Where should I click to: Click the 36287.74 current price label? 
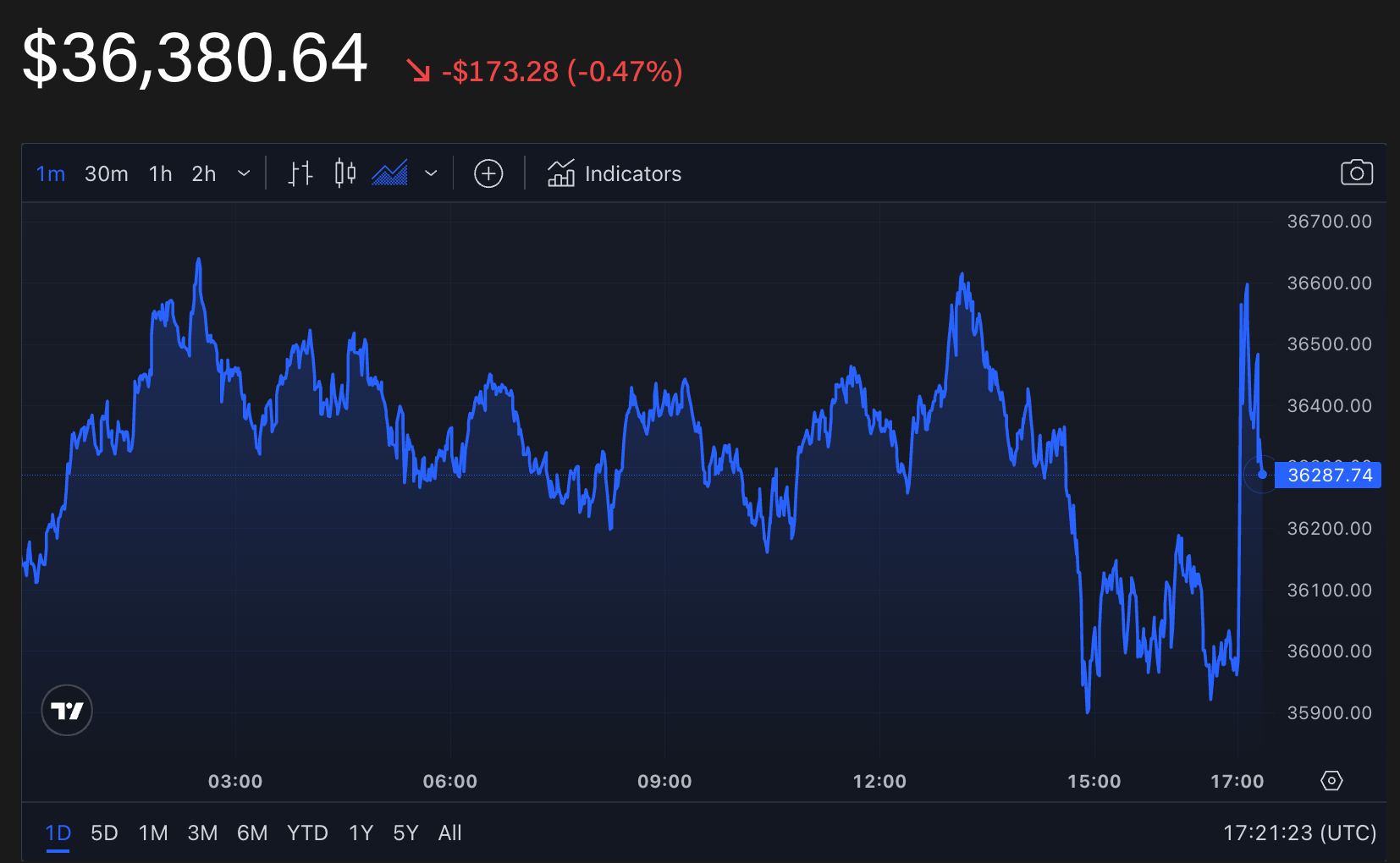1329,475
